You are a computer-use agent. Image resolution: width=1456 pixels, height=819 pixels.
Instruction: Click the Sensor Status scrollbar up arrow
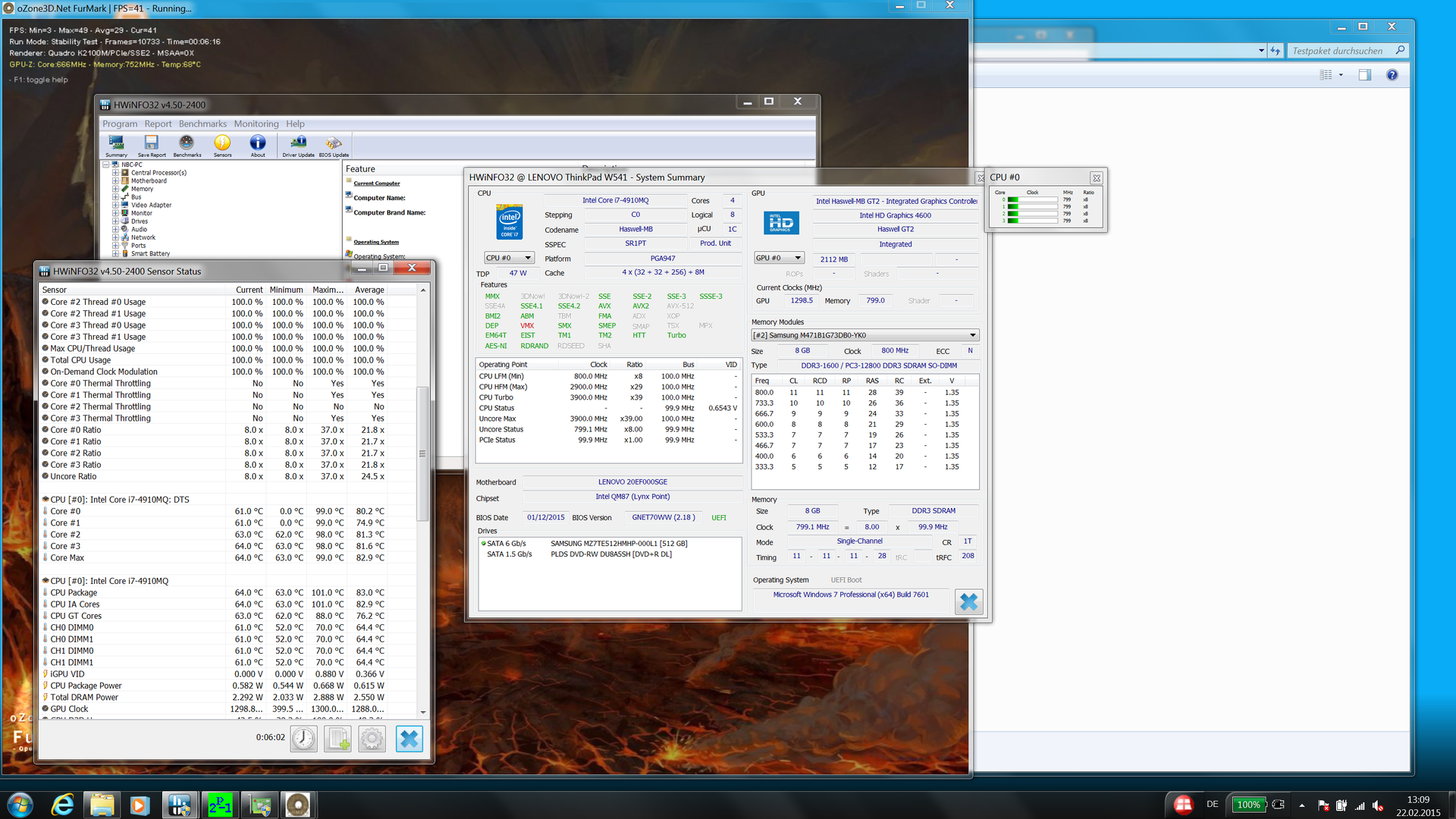(423, 290)
